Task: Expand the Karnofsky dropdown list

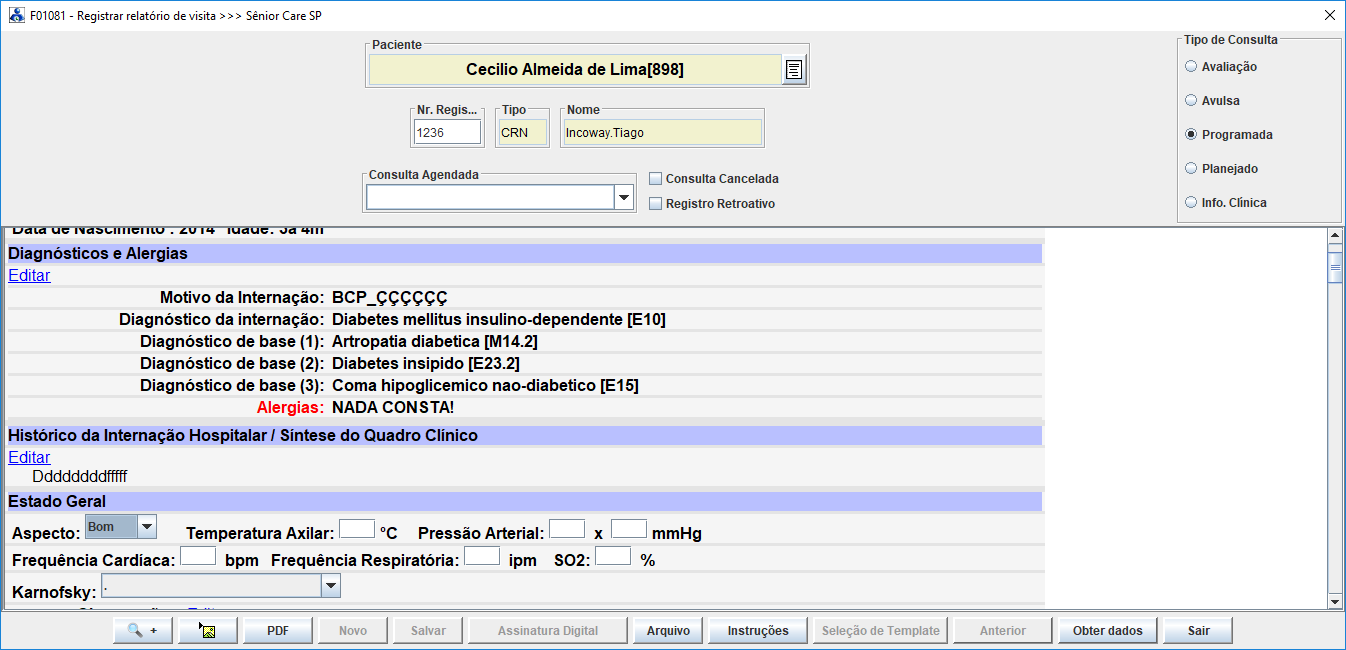Action: (x=331, y=586)
